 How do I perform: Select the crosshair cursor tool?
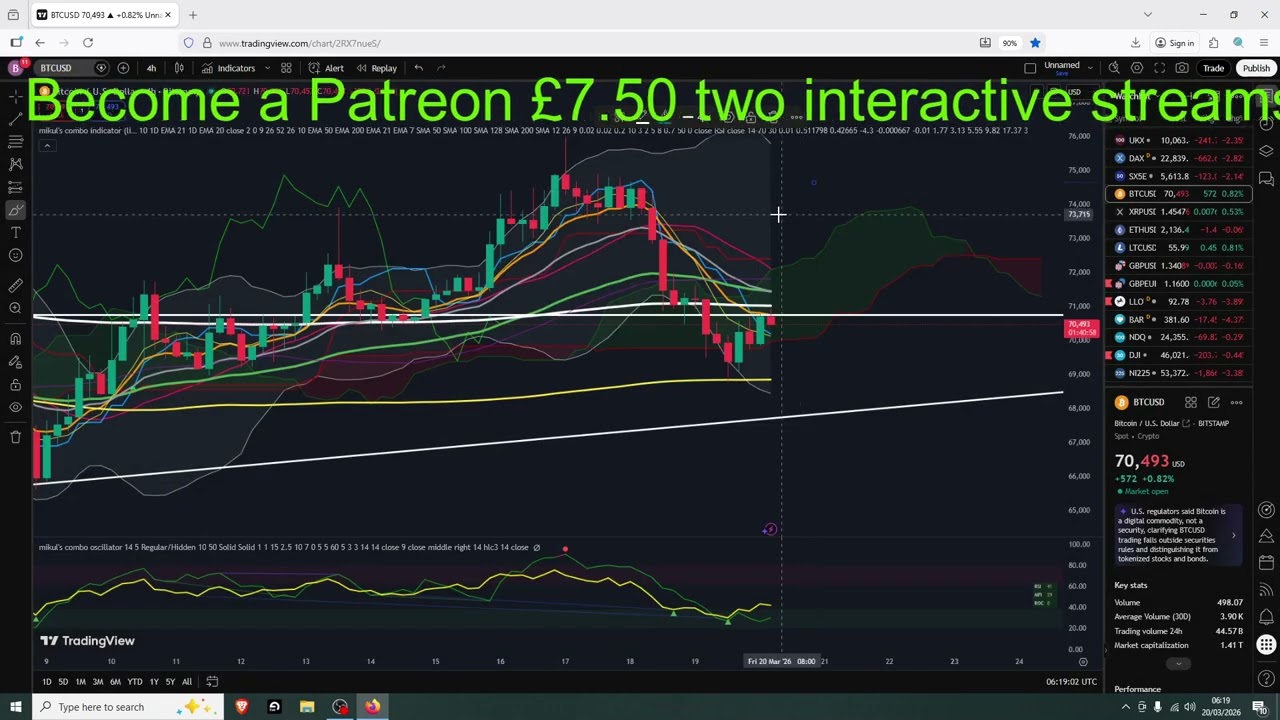point(15,96)
